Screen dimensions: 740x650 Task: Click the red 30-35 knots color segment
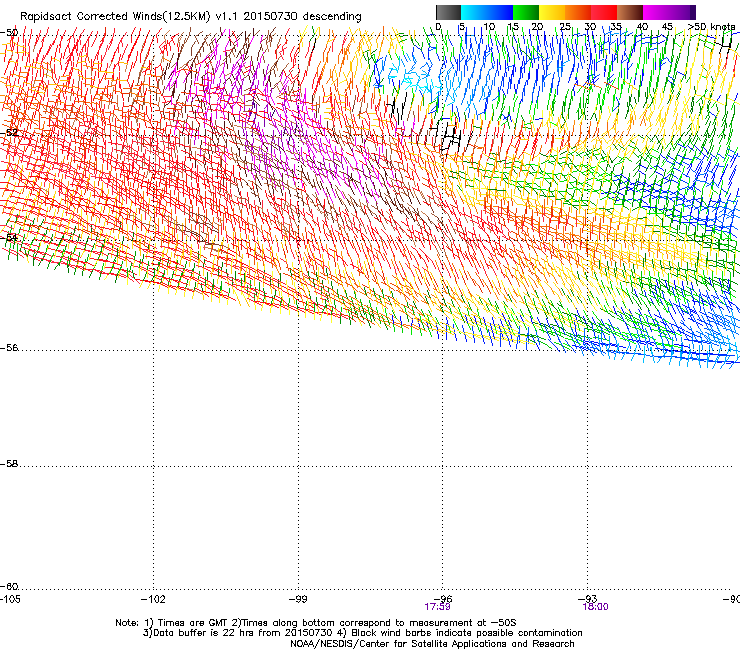[604, 12]
